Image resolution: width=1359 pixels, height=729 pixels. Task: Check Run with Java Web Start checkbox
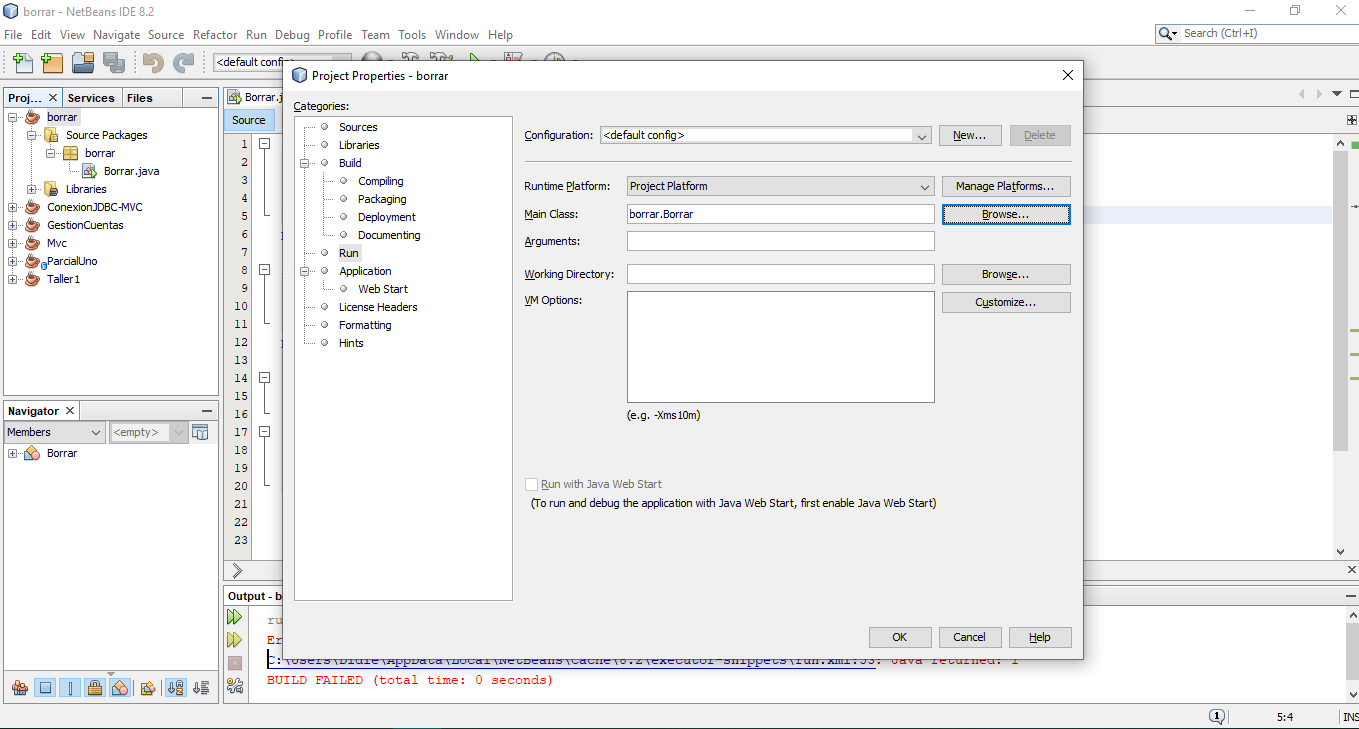531,484
